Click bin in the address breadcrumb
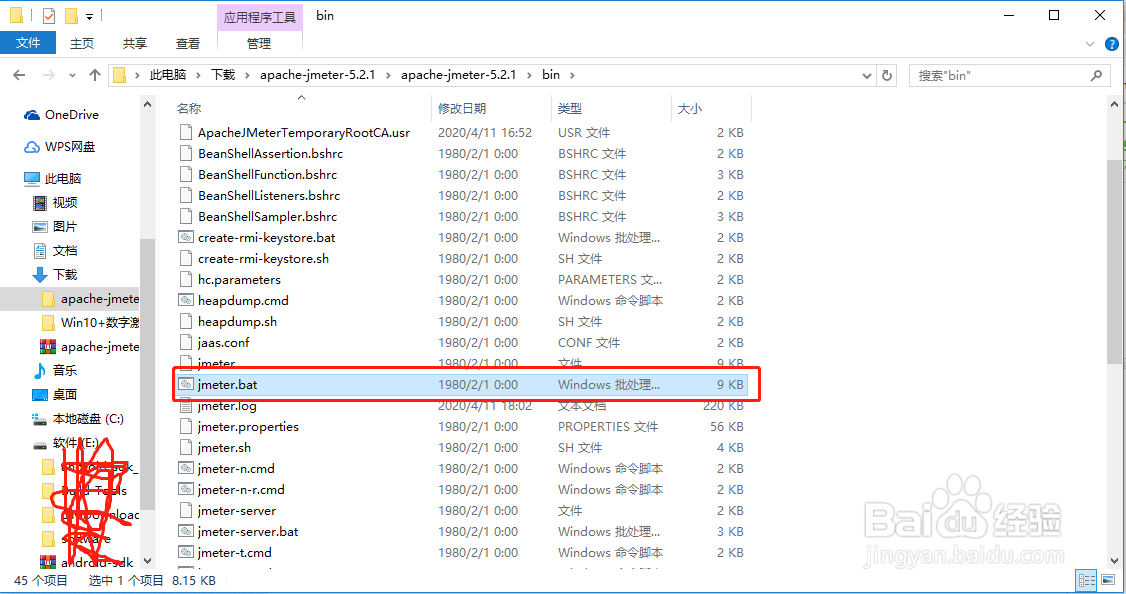 coord(551,74)
